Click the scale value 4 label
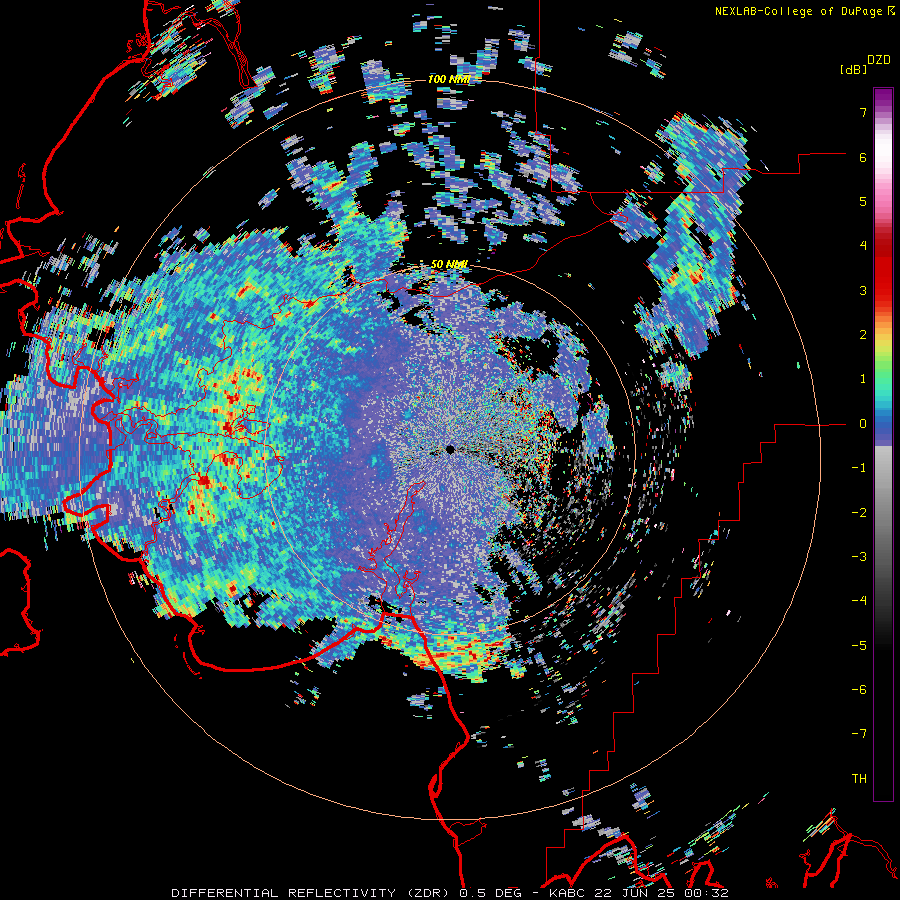The height and width of the screenshot is (900, 900). pyautogui.click(x=863, y=246)
